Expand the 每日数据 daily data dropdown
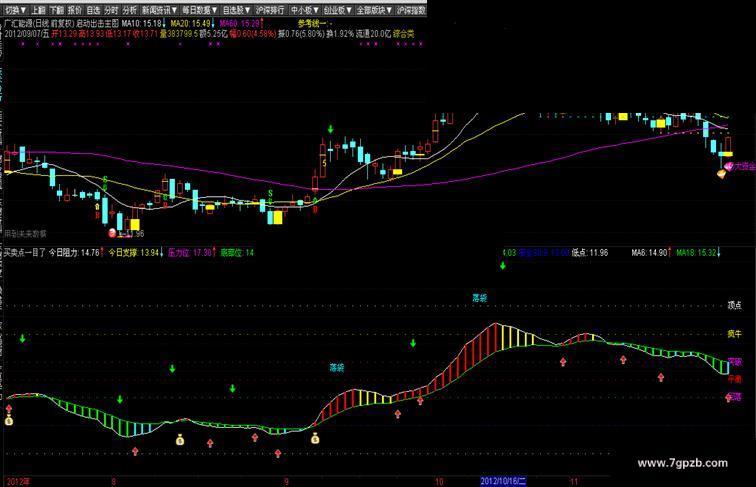This screenshot has height=487, width=756. point(200,10)
